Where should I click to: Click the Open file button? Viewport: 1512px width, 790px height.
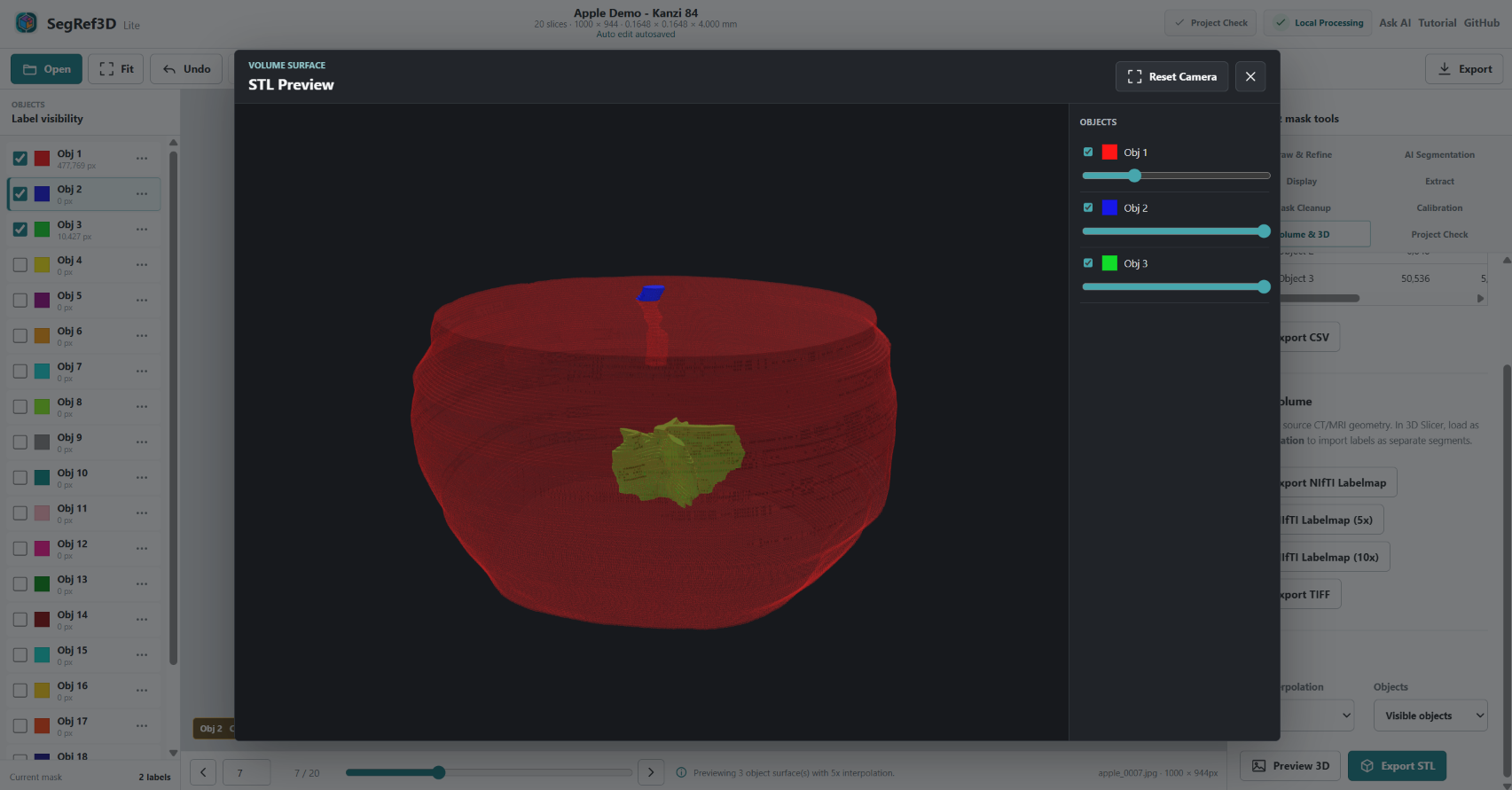click(x=46, y=69)
